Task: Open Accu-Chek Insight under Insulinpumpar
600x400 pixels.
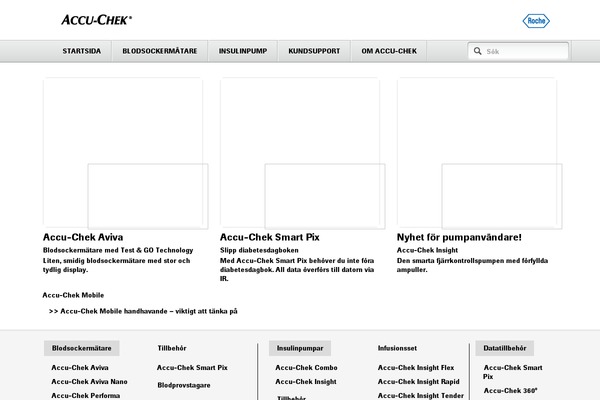Action: [x=306, y=382]
